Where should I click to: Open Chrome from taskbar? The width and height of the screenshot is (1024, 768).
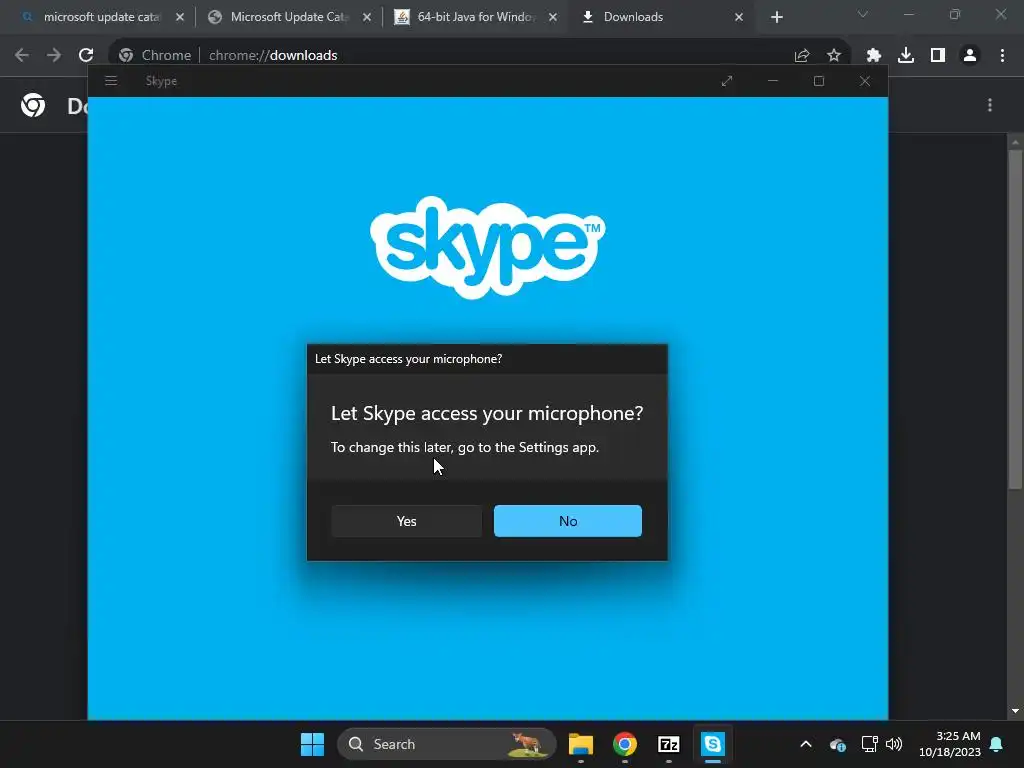click(x=625, y=744)
